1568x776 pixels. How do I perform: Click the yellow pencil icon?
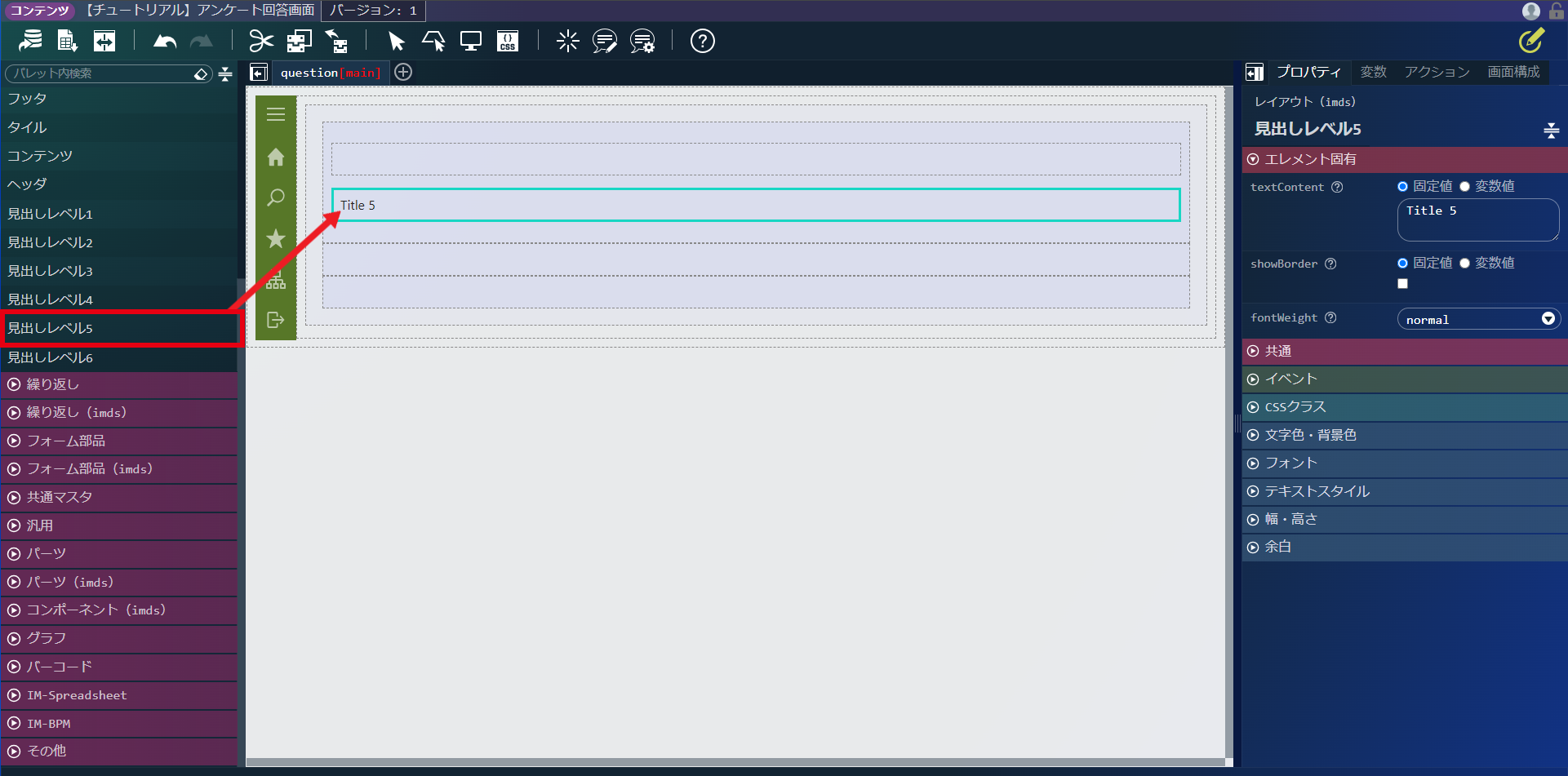coord(1531,40)
